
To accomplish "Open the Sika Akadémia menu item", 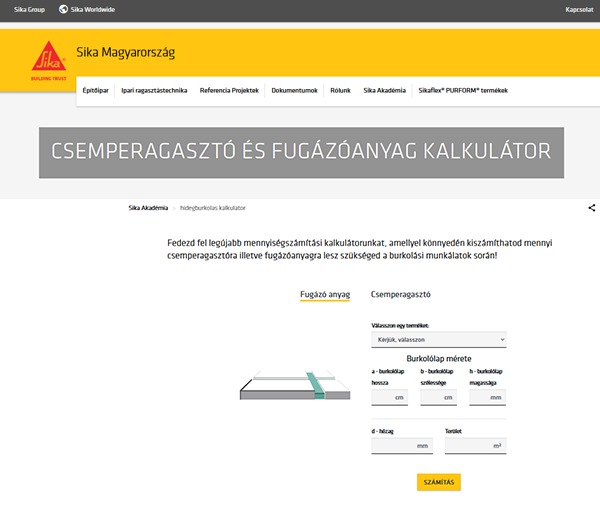I will (x=385, y=91).
